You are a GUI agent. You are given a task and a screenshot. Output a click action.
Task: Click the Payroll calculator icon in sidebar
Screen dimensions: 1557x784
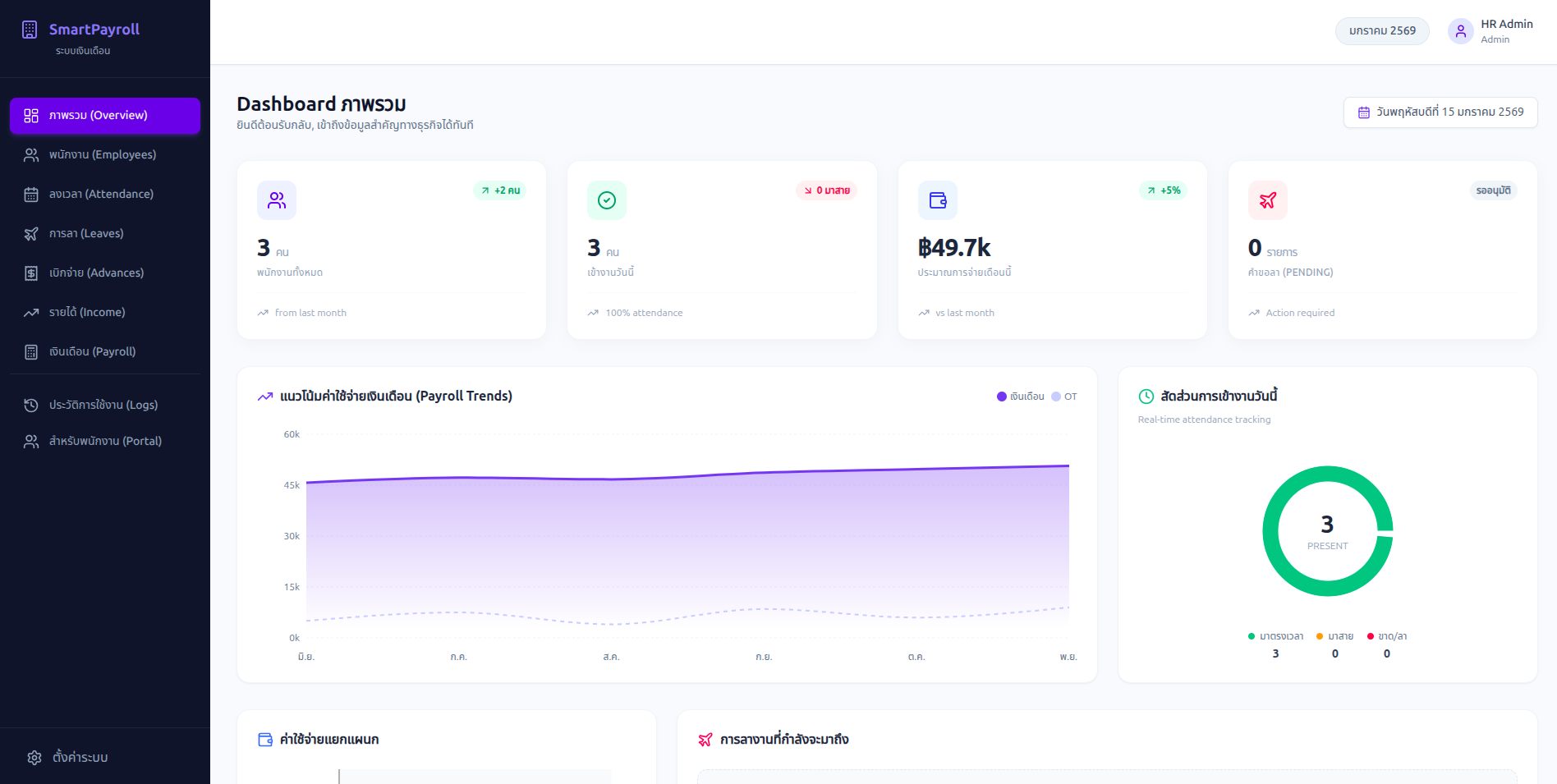click(x=31, y=352)
